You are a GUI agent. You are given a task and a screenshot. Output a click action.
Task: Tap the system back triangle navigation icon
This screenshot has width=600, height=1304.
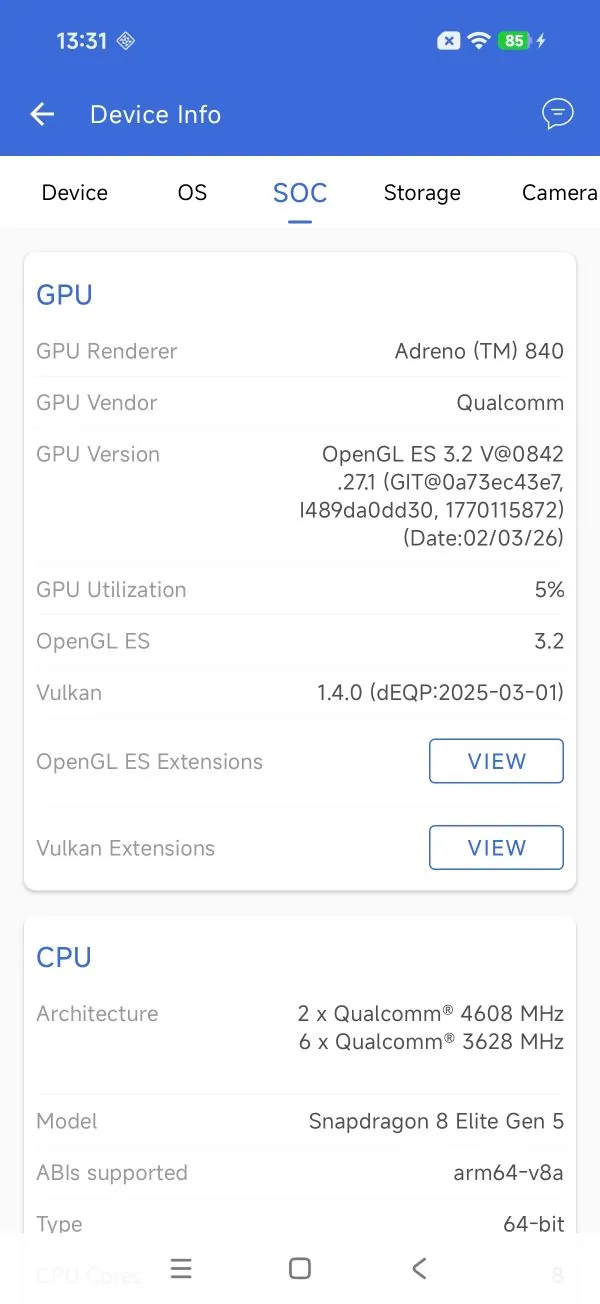pos(419,1268)
